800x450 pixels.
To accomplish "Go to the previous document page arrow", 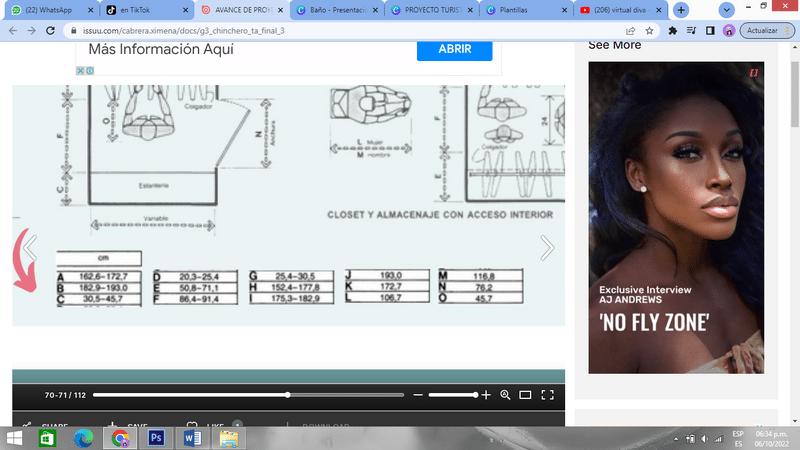I will [30, 248].
